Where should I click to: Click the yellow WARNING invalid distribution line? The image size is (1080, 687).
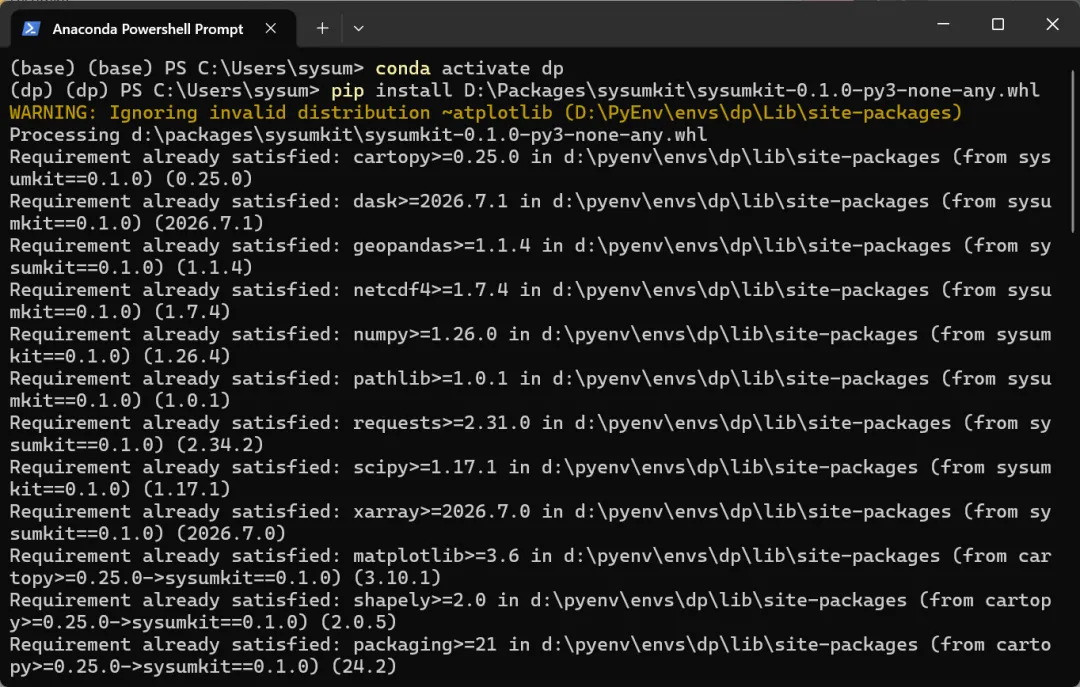click(486, 112)
